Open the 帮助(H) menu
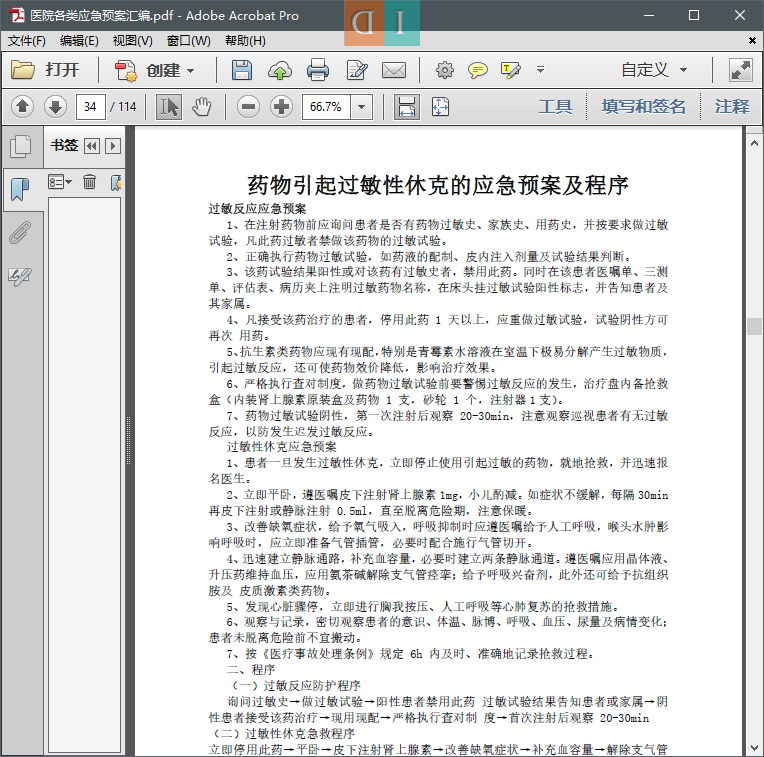764x757 pixels. (245, 40)
